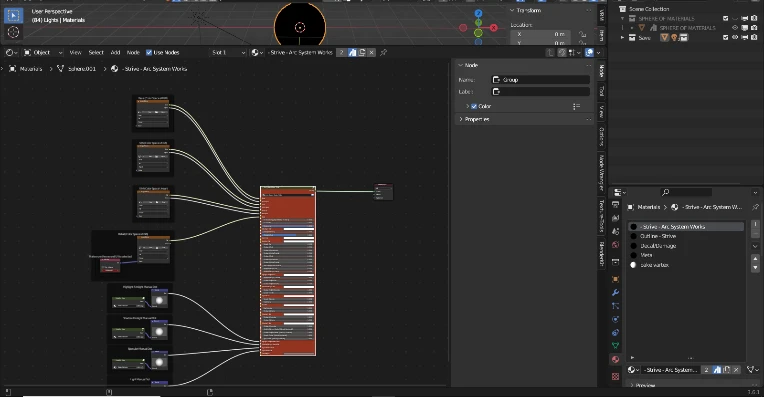Open the Node menu in node editor
Viewport: 764px width, 397px height.
(x=133, y=53)
